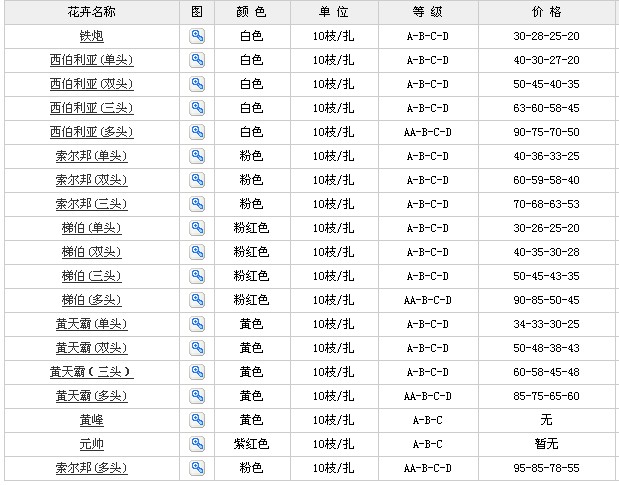Select price cell 40-30-27-20

pyautogui.click(x=546, y=60)
